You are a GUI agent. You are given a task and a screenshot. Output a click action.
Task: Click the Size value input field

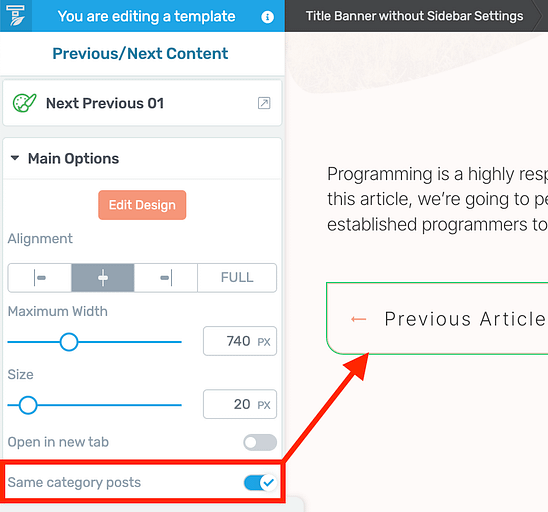[x=240, y=404]
